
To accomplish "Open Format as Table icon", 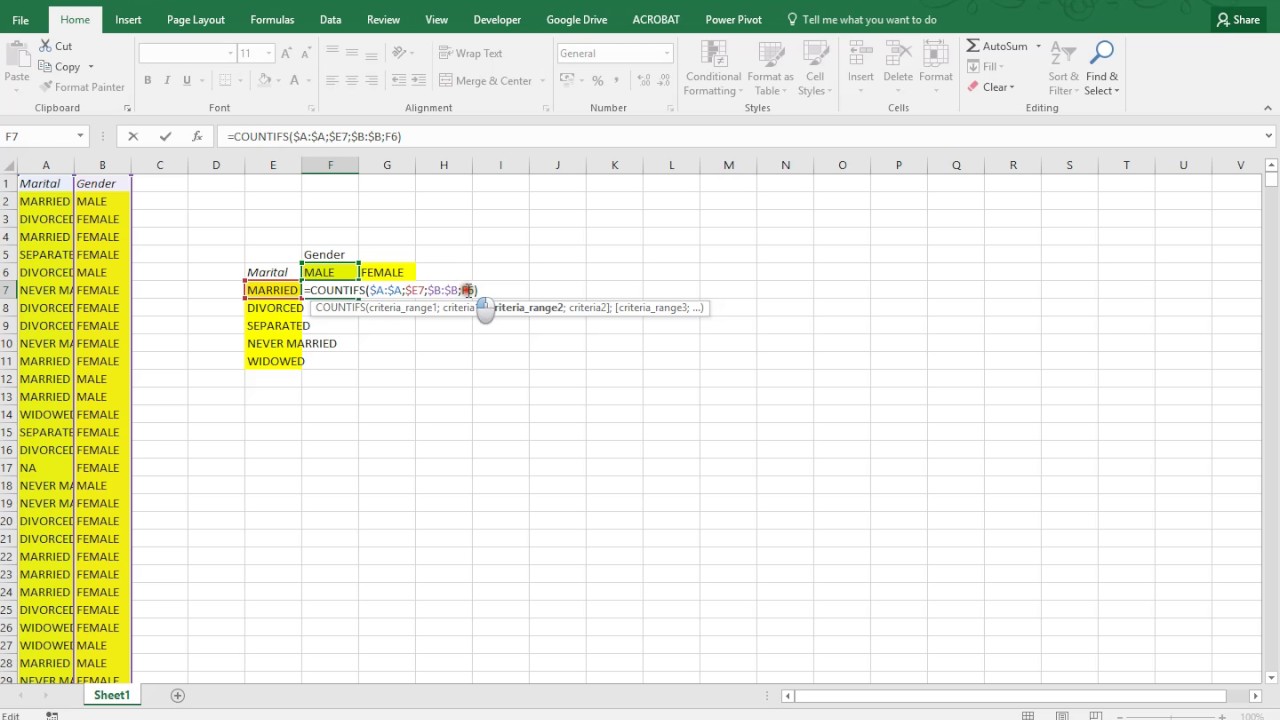I will 770,54.
